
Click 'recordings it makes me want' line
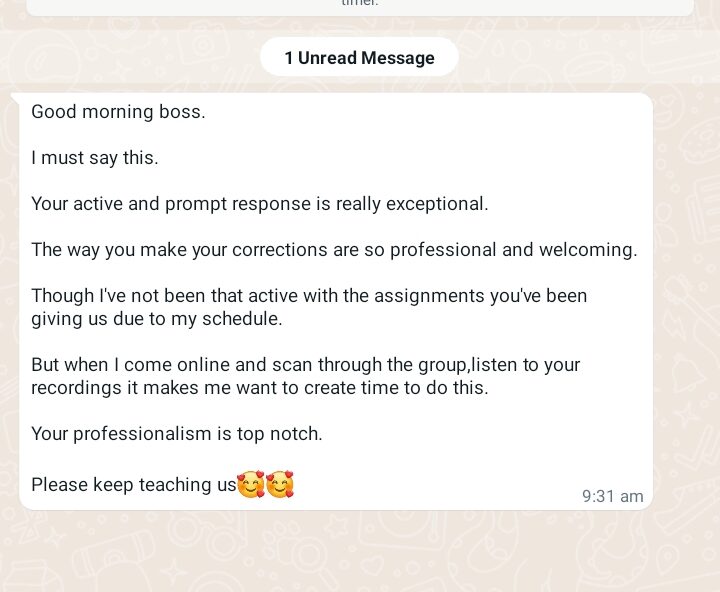[x=259, y=388]
